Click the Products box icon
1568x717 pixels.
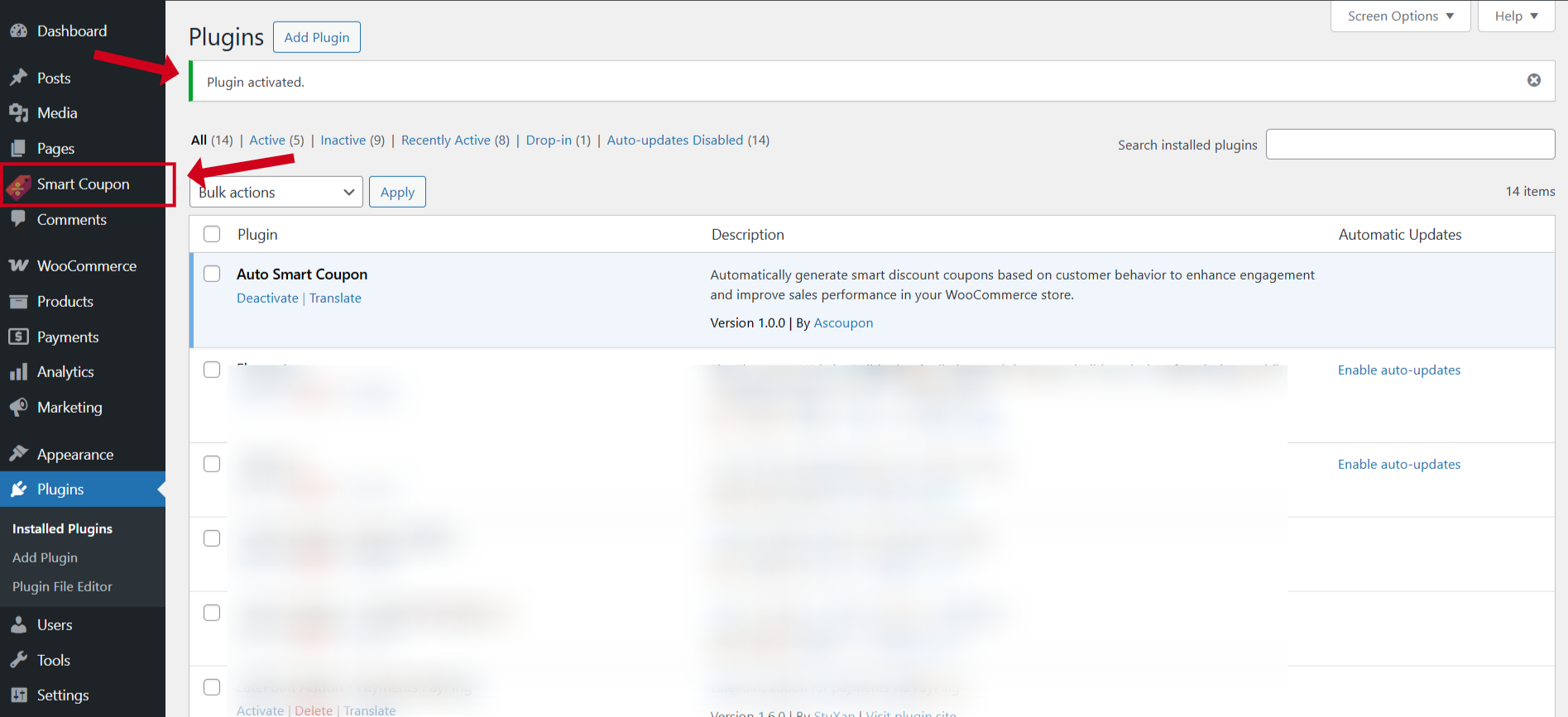[x=18, y=301]
